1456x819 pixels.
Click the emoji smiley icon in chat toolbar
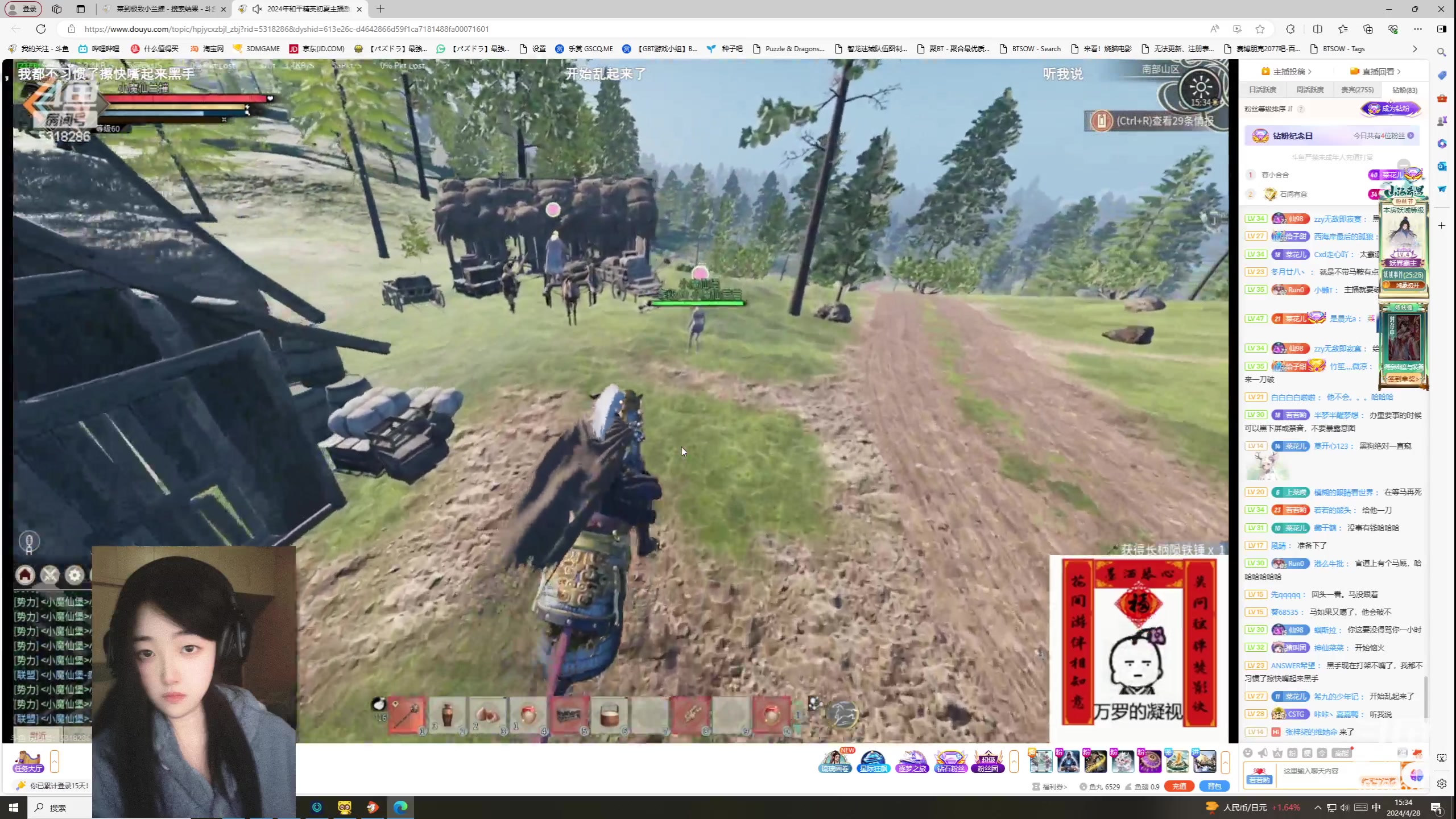coord(1248,753)
